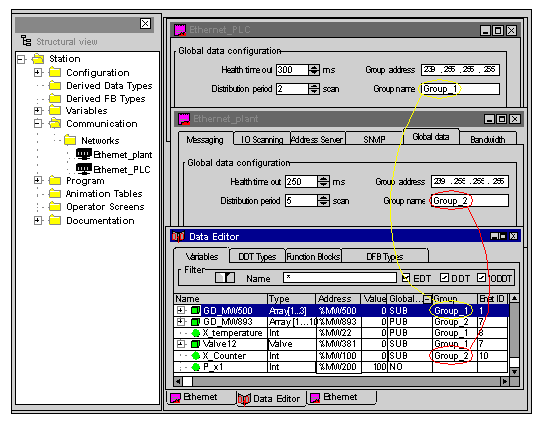
Task: Click the Data Editor window title icon
Action: (178, 237)
